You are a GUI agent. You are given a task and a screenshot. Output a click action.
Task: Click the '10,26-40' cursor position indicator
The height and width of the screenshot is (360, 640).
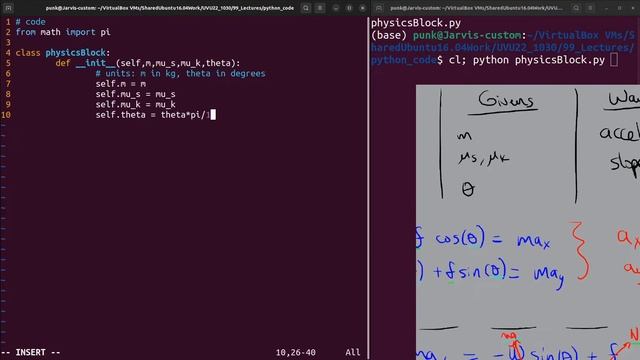296,352
